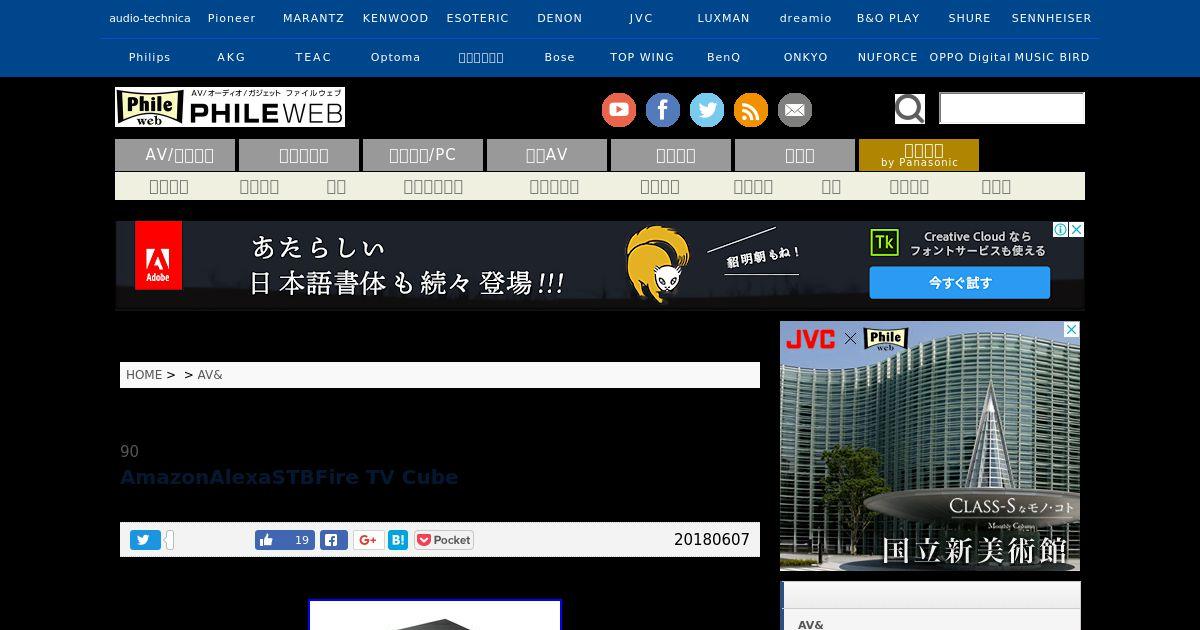
Task: Click the magnifier search icon
Action: pyautogui.click(x=910, y=108)
